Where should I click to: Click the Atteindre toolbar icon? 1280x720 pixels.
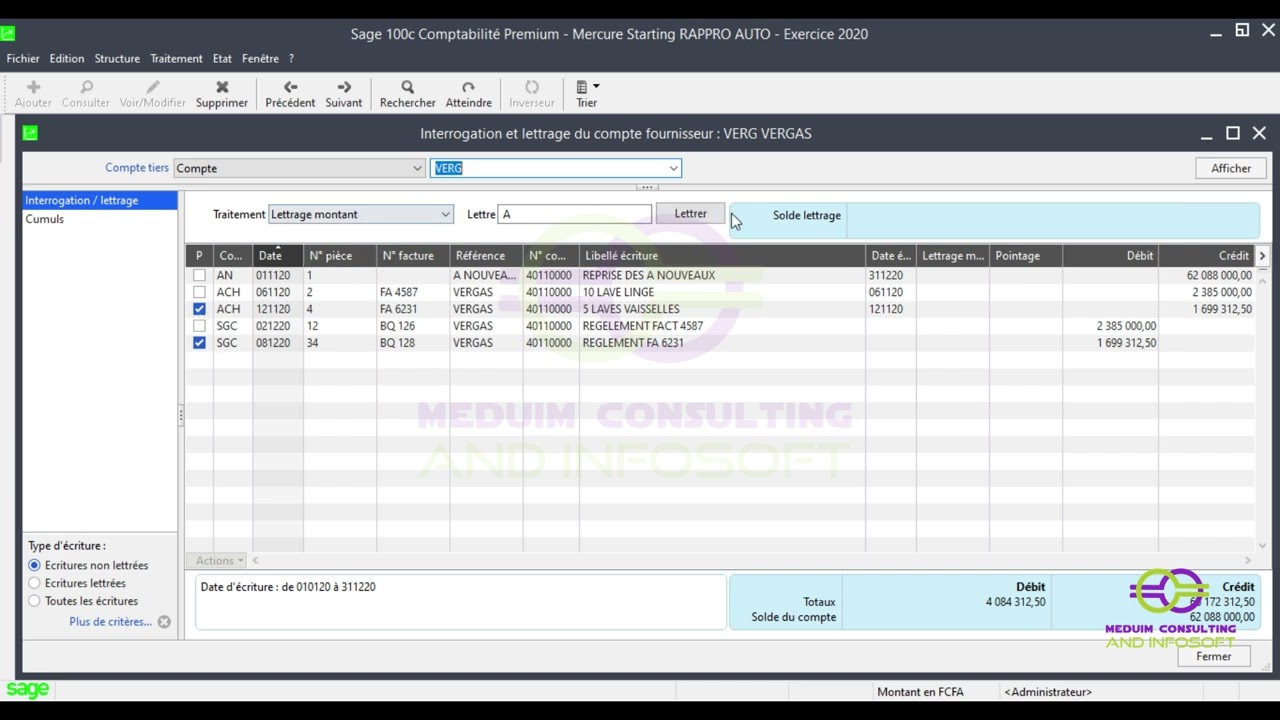(468, 88)
